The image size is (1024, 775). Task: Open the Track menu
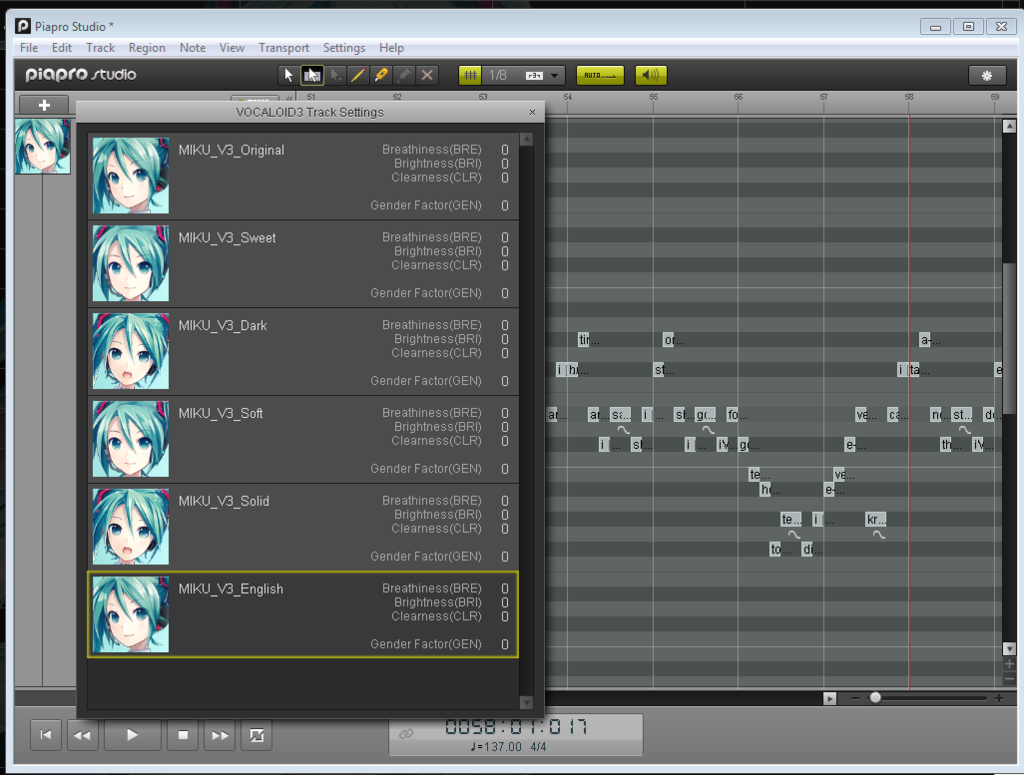pos(100,48)
